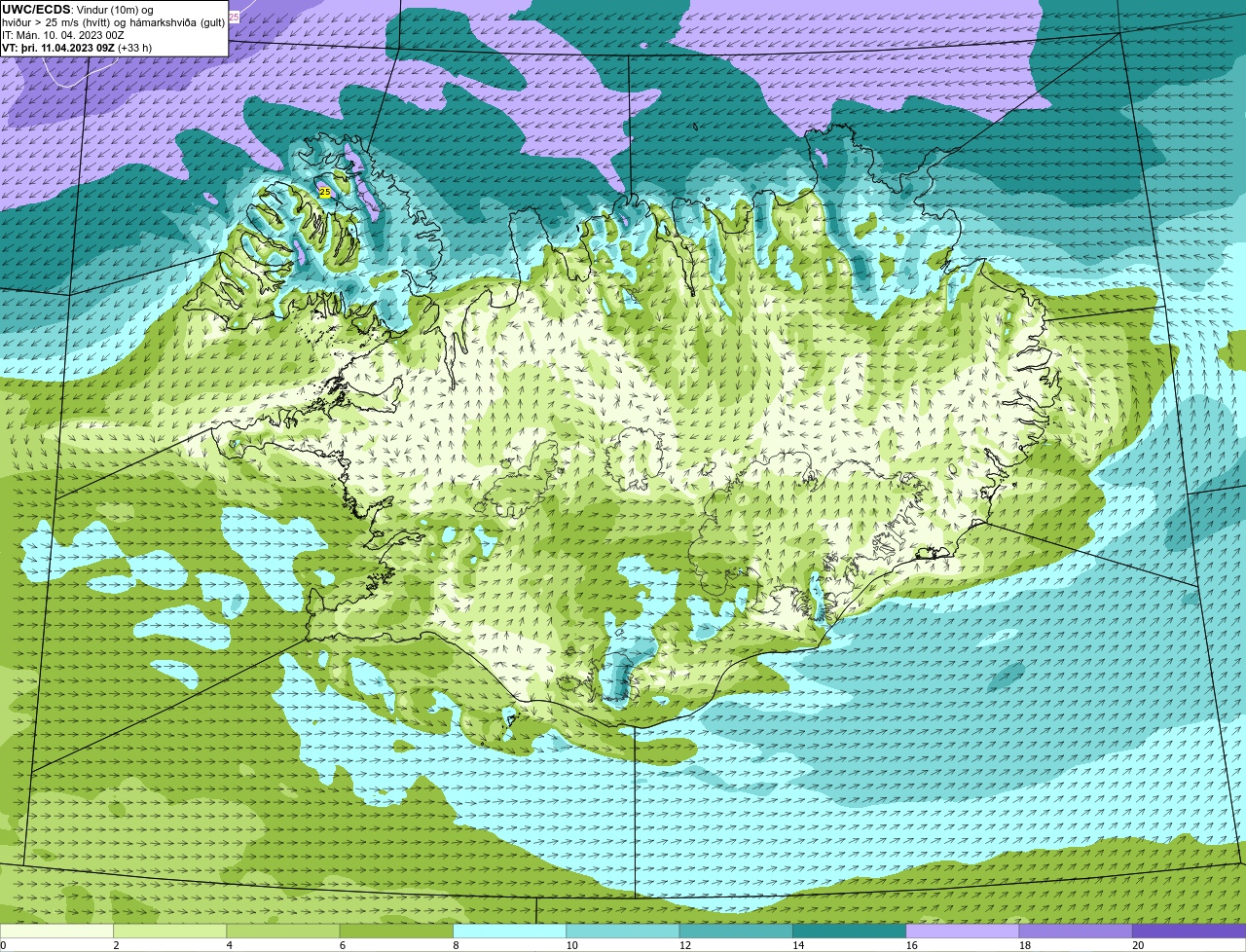This screenshot has height=952, width=1246.
Task: Click the 4–6 m/s green legend swatch
Action: tap(282, 931)
